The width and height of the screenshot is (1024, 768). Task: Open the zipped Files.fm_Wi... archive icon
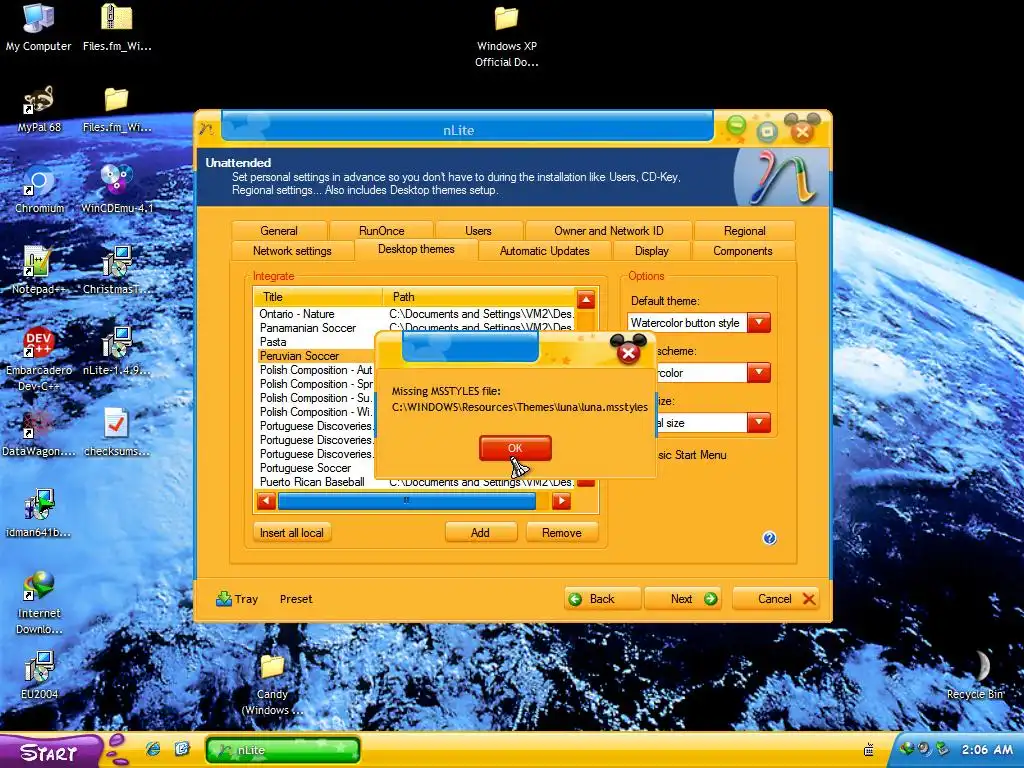(117, 27)
